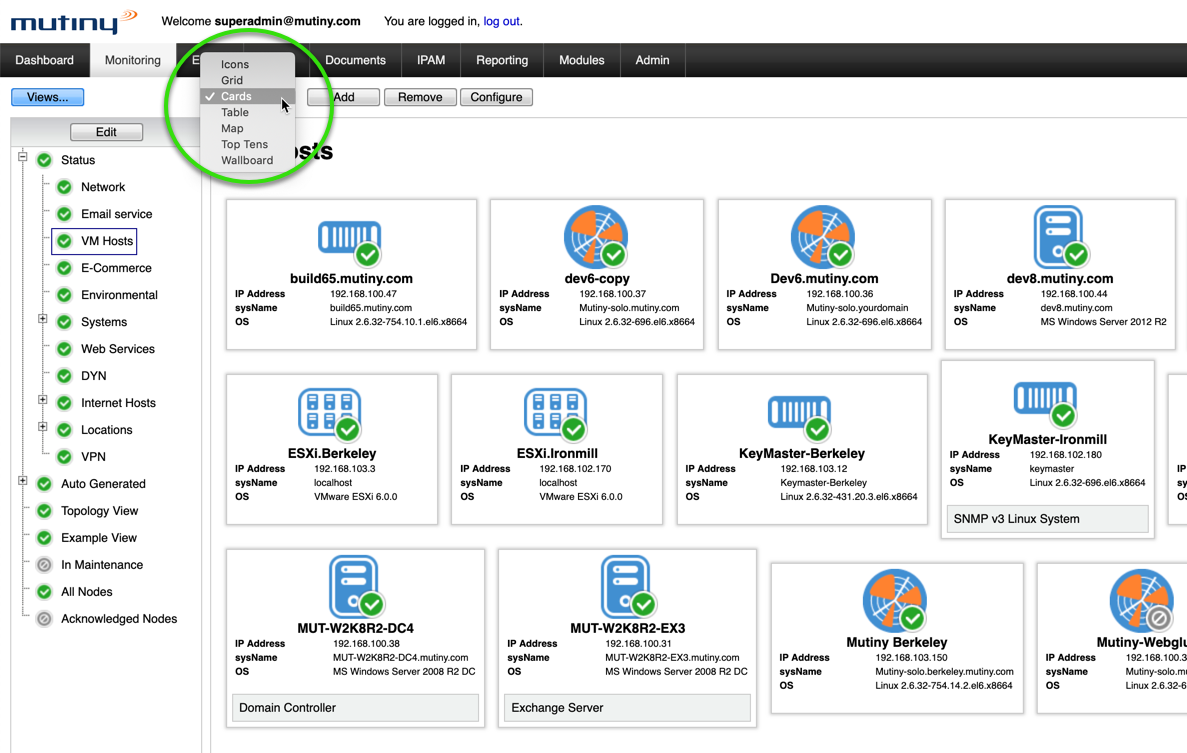Open the Exchange Server description field
Viewport: 1187px width, 753px height.
pyautogui.click(x=628, y=708)
